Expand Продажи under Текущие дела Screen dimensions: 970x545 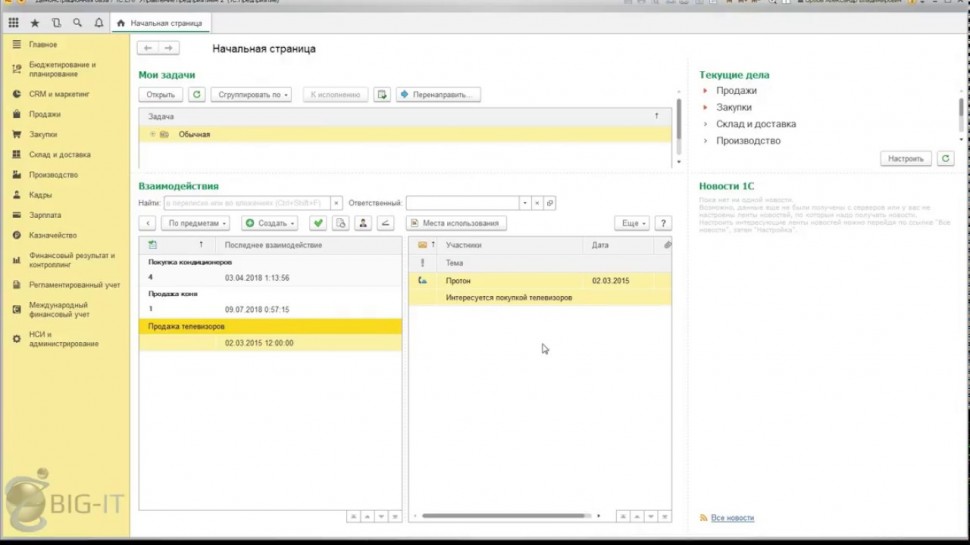tap(704, 91)
